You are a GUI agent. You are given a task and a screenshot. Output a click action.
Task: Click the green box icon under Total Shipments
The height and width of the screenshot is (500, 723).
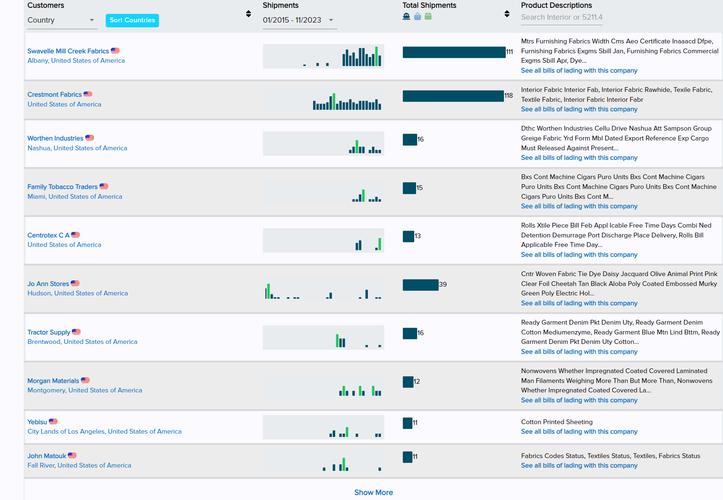coord(428,16)
